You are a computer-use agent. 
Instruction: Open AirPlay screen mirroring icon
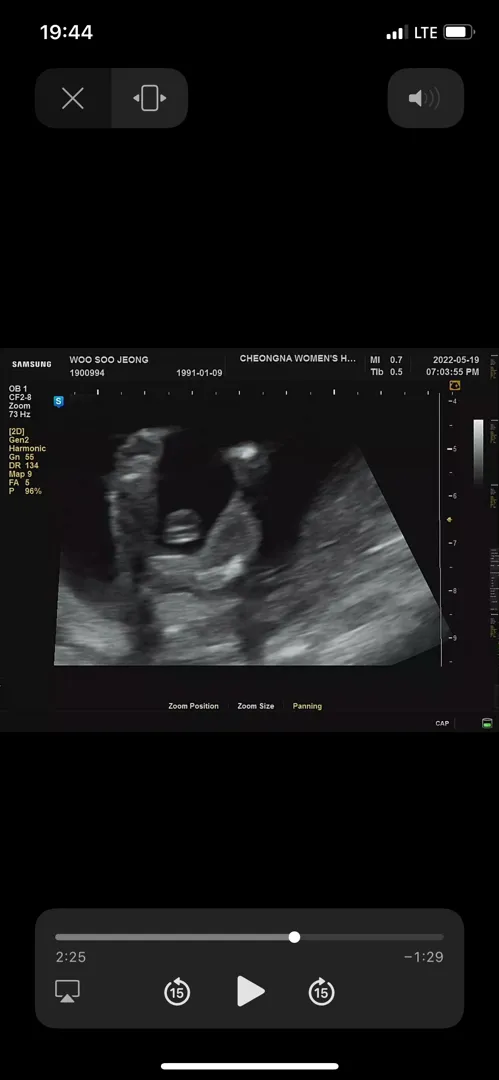[x=68, y=991]
